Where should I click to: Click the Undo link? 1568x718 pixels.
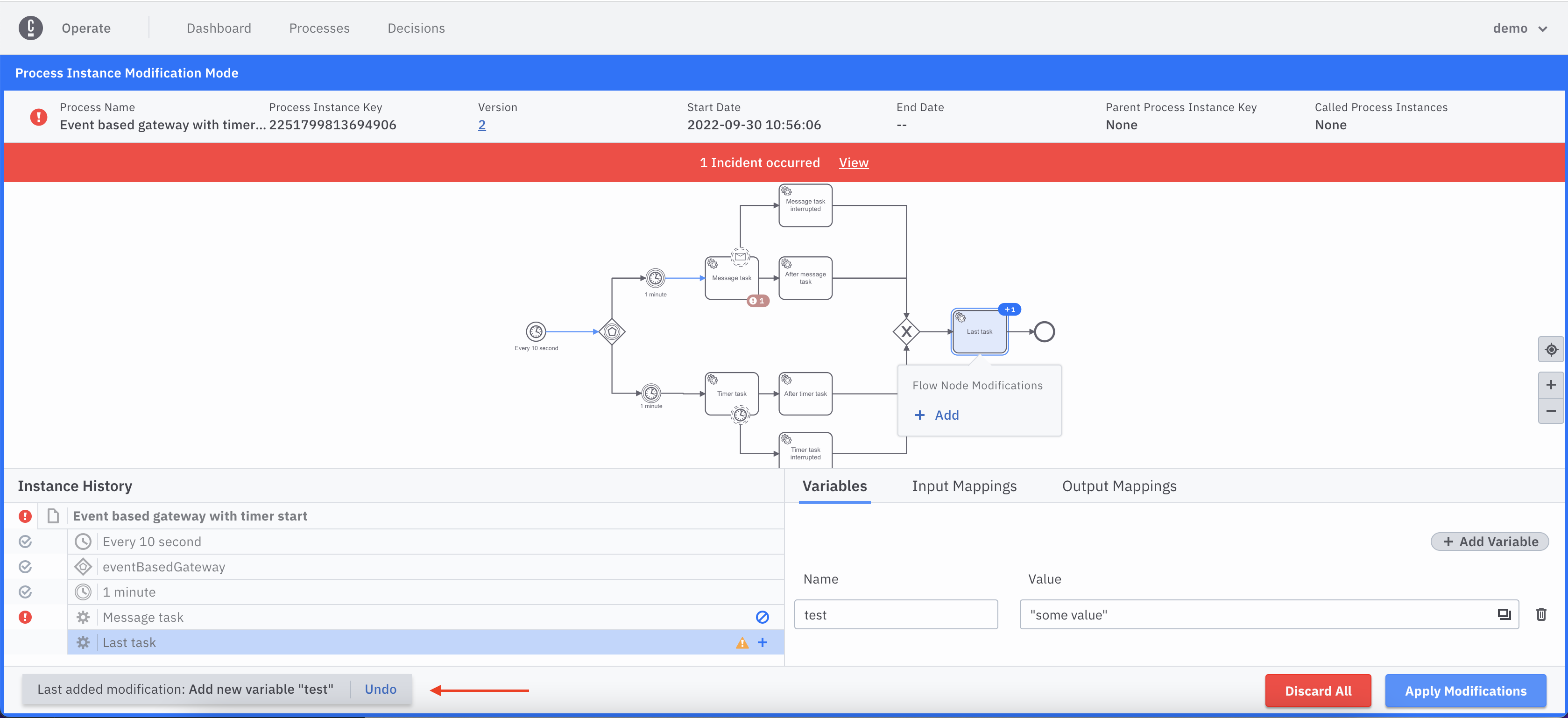381,690
